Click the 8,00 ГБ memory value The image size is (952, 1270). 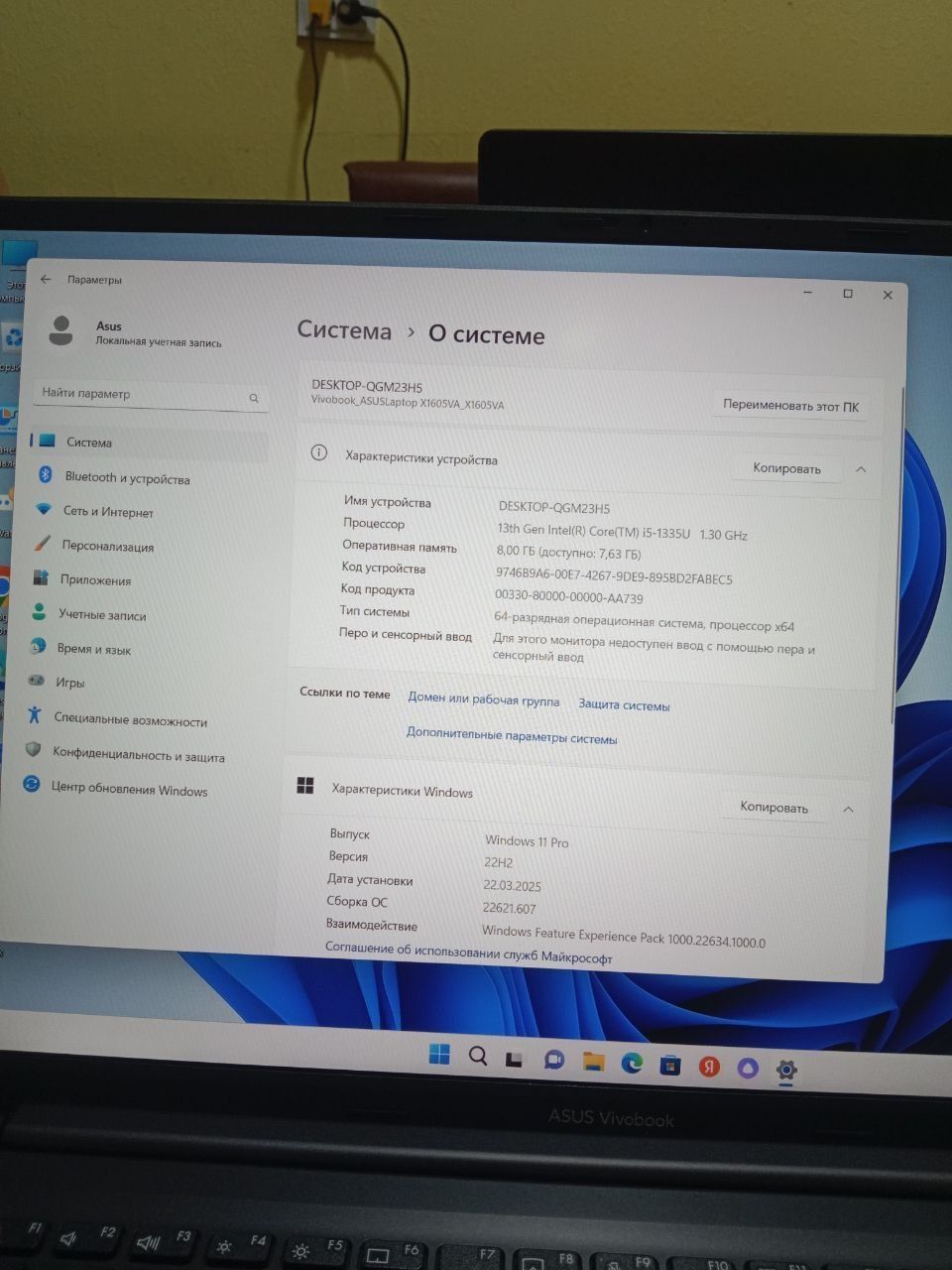click(568, 553)
